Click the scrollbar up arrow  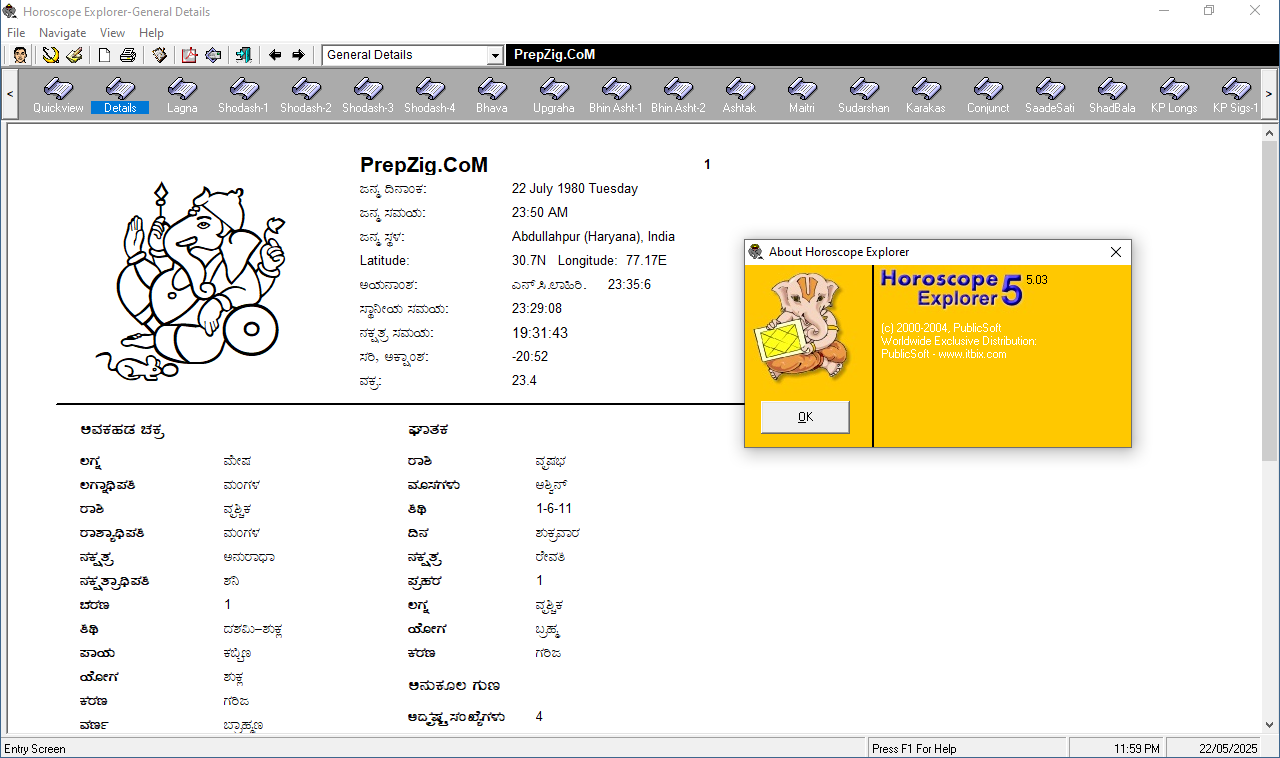point(1270,131)
